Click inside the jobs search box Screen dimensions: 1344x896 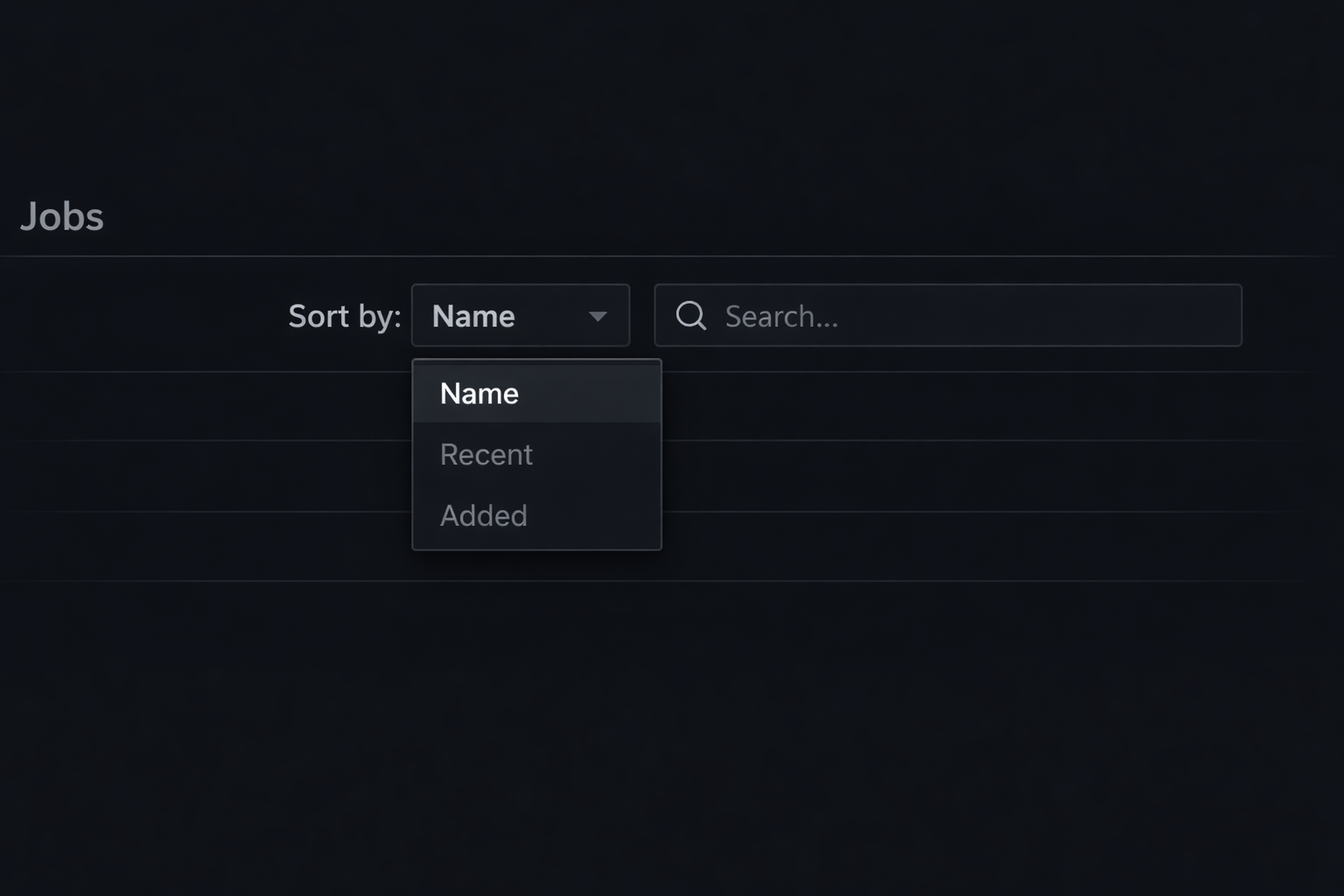coord(962,316)
